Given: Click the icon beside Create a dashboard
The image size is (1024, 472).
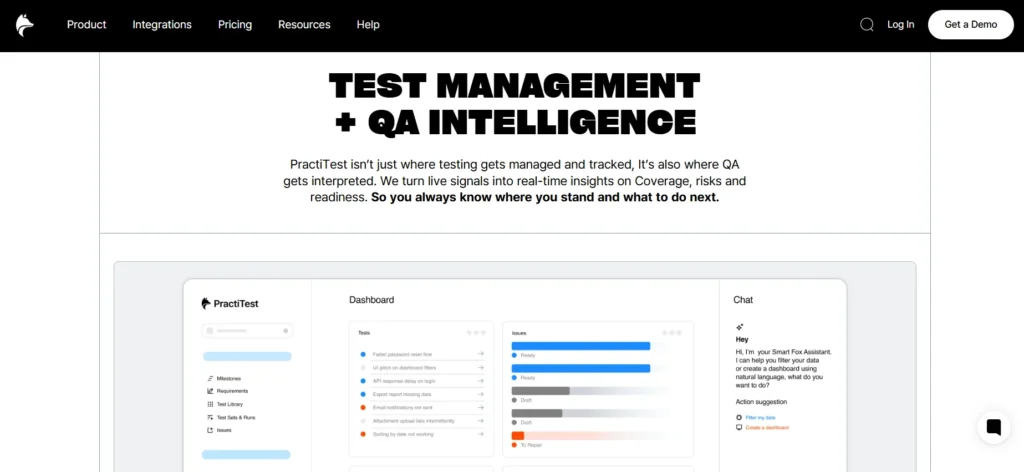Looking at the screenshot, I should [x=739, y=428].
